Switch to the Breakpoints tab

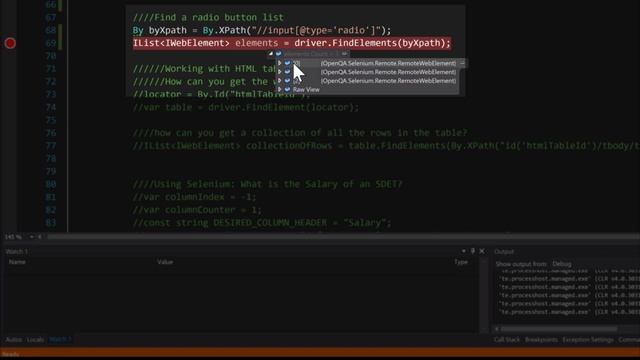541,340
